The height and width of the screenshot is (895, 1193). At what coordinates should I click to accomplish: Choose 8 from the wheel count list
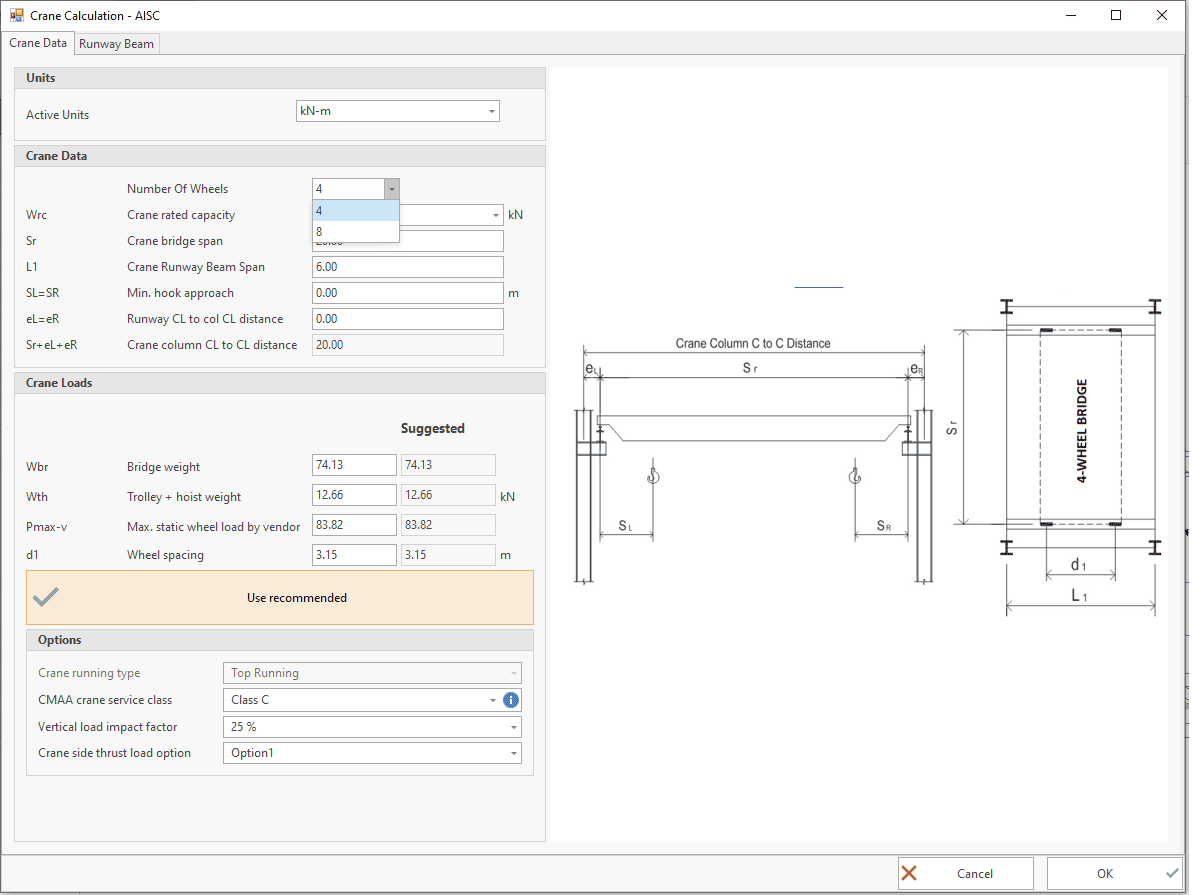pos(355,231)
